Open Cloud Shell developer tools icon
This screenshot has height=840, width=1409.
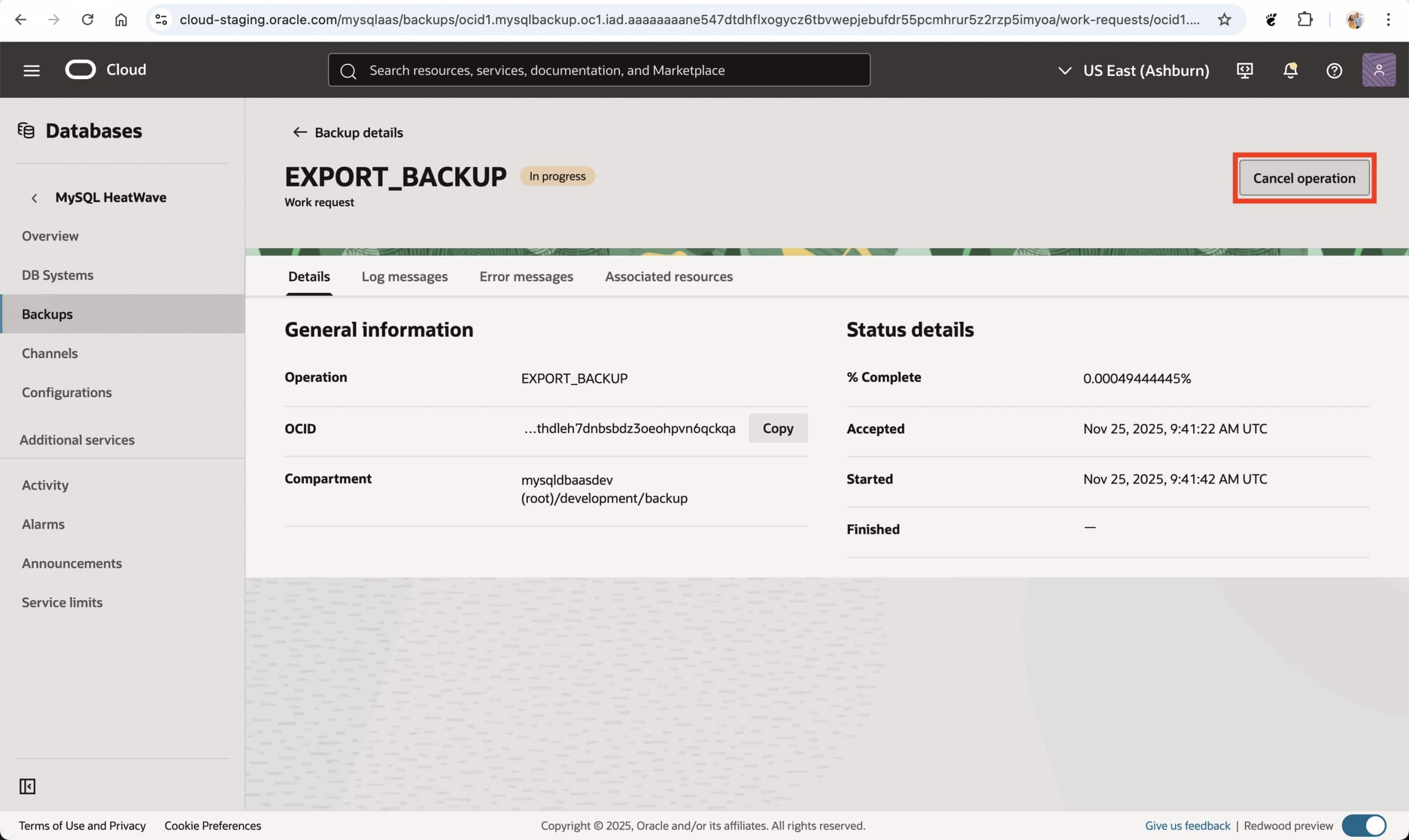click(1244, 70)
